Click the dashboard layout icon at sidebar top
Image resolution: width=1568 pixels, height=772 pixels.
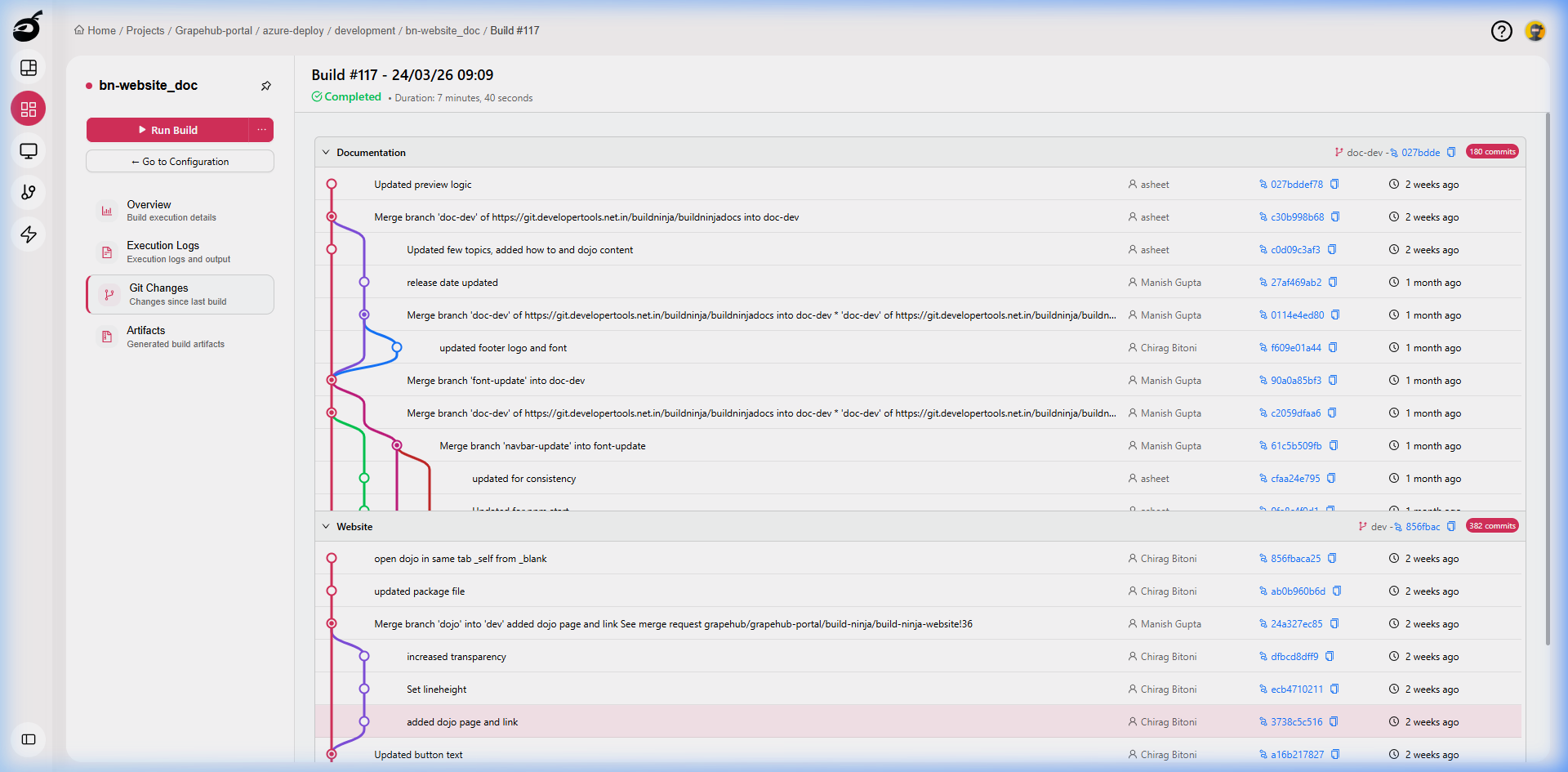coord(29,69)
